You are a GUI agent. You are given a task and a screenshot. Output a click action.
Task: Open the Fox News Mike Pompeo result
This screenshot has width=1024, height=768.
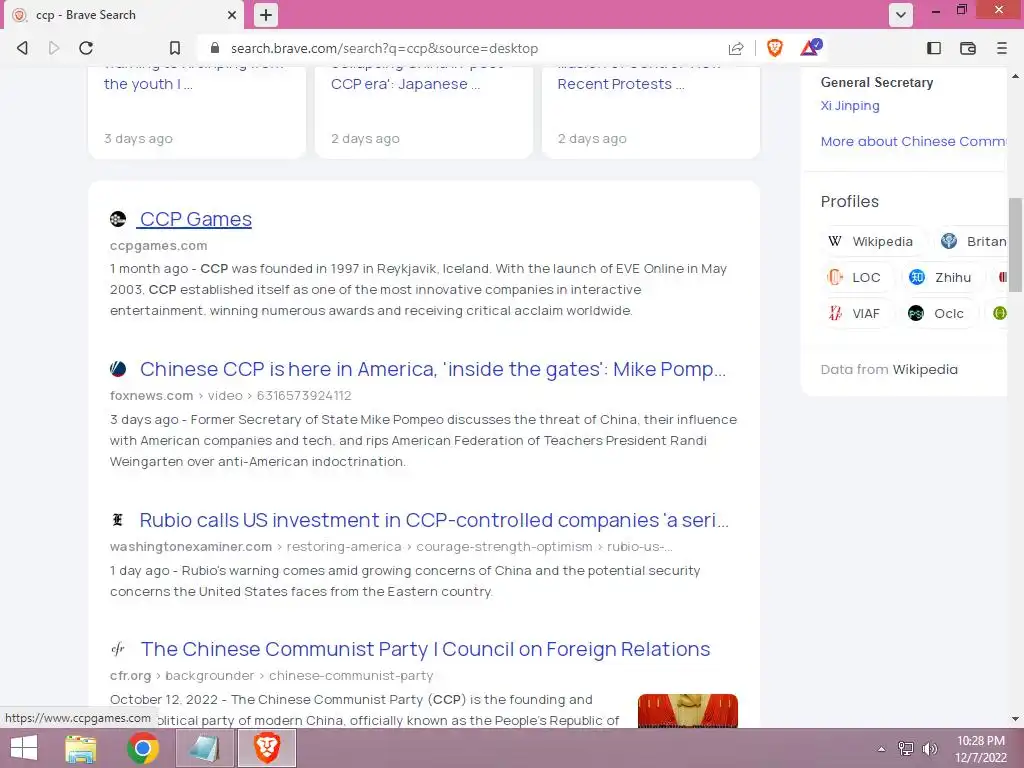(432, 369)
